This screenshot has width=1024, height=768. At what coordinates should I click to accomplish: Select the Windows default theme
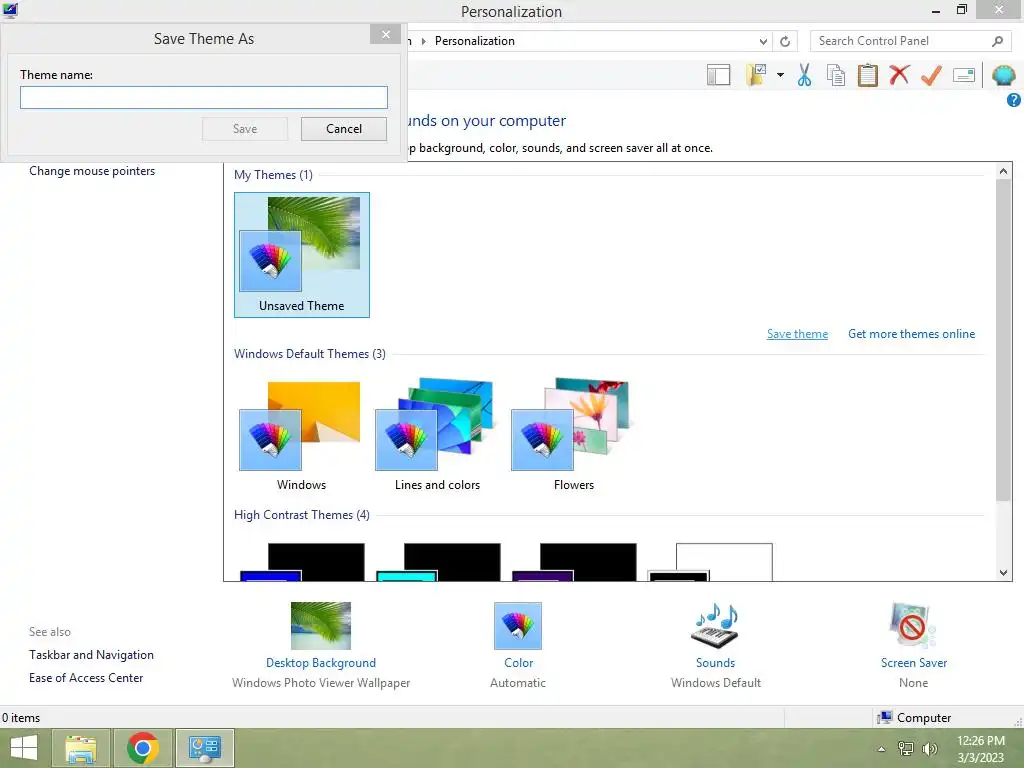coord(301,435)
